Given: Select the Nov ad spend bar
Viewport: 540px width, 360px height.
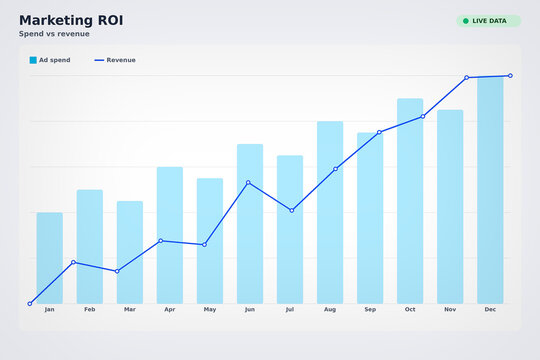Looking at the screenshot, I should pos(450,207).
